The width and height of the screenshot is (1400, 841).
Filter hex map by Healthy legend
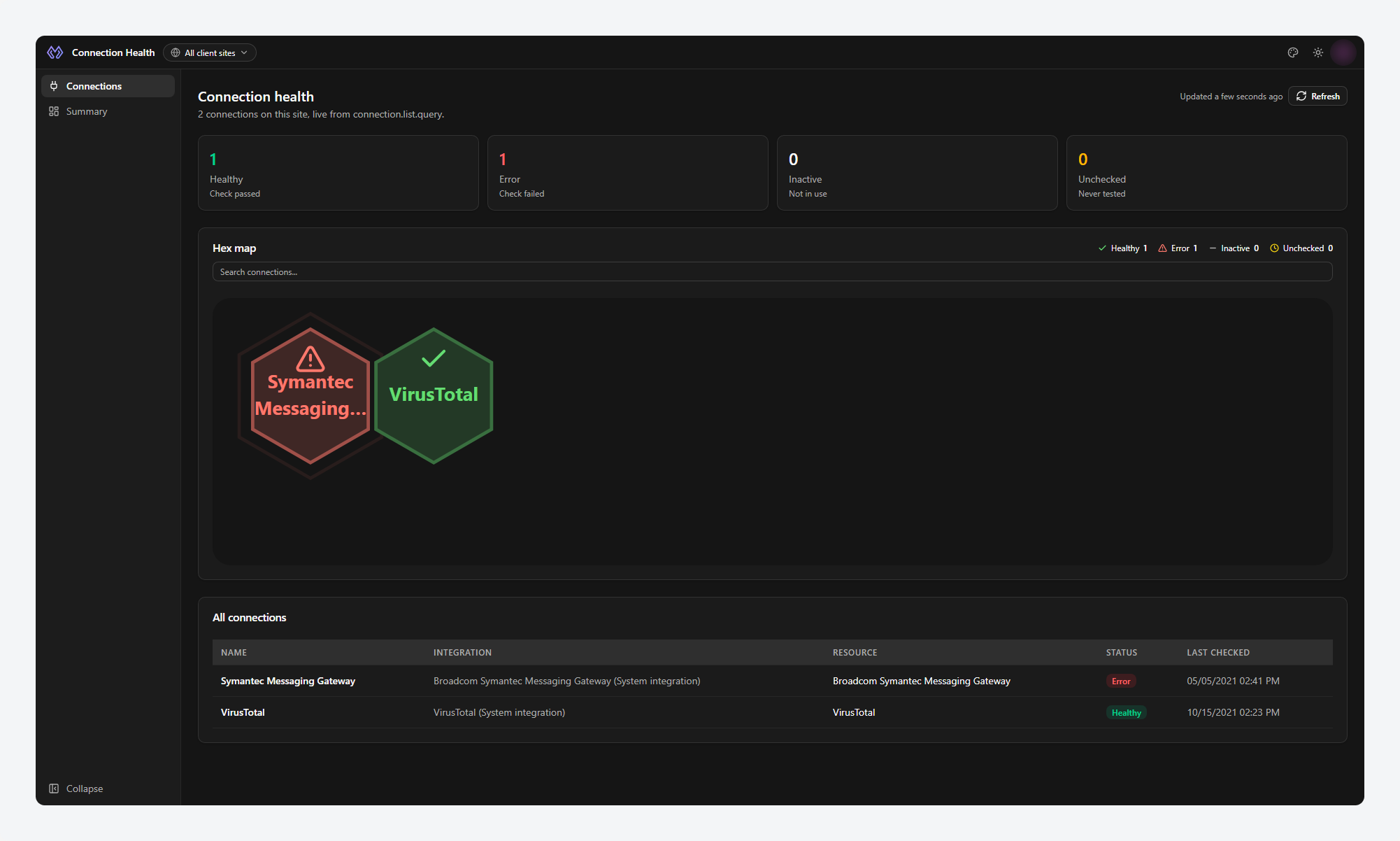(1122, 248)
